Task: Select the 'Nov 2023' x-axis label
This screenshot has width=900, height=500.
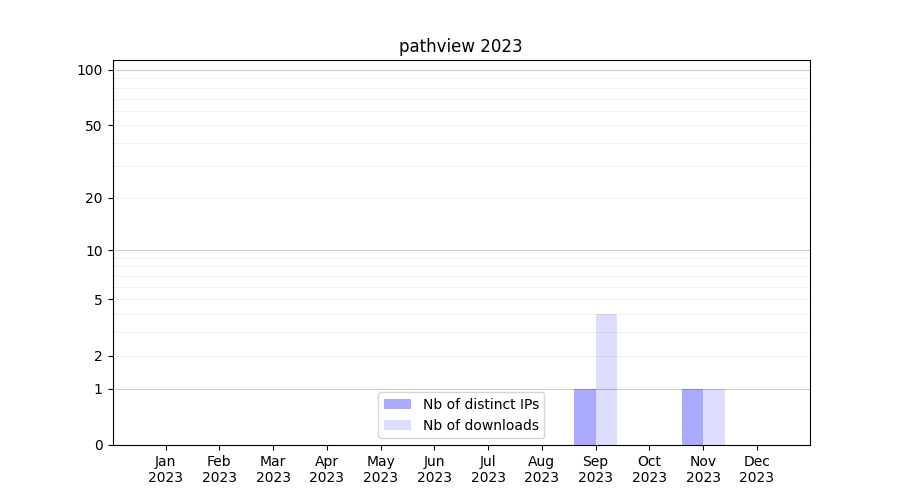Action: pyautogui.click(x=703, y=469)
